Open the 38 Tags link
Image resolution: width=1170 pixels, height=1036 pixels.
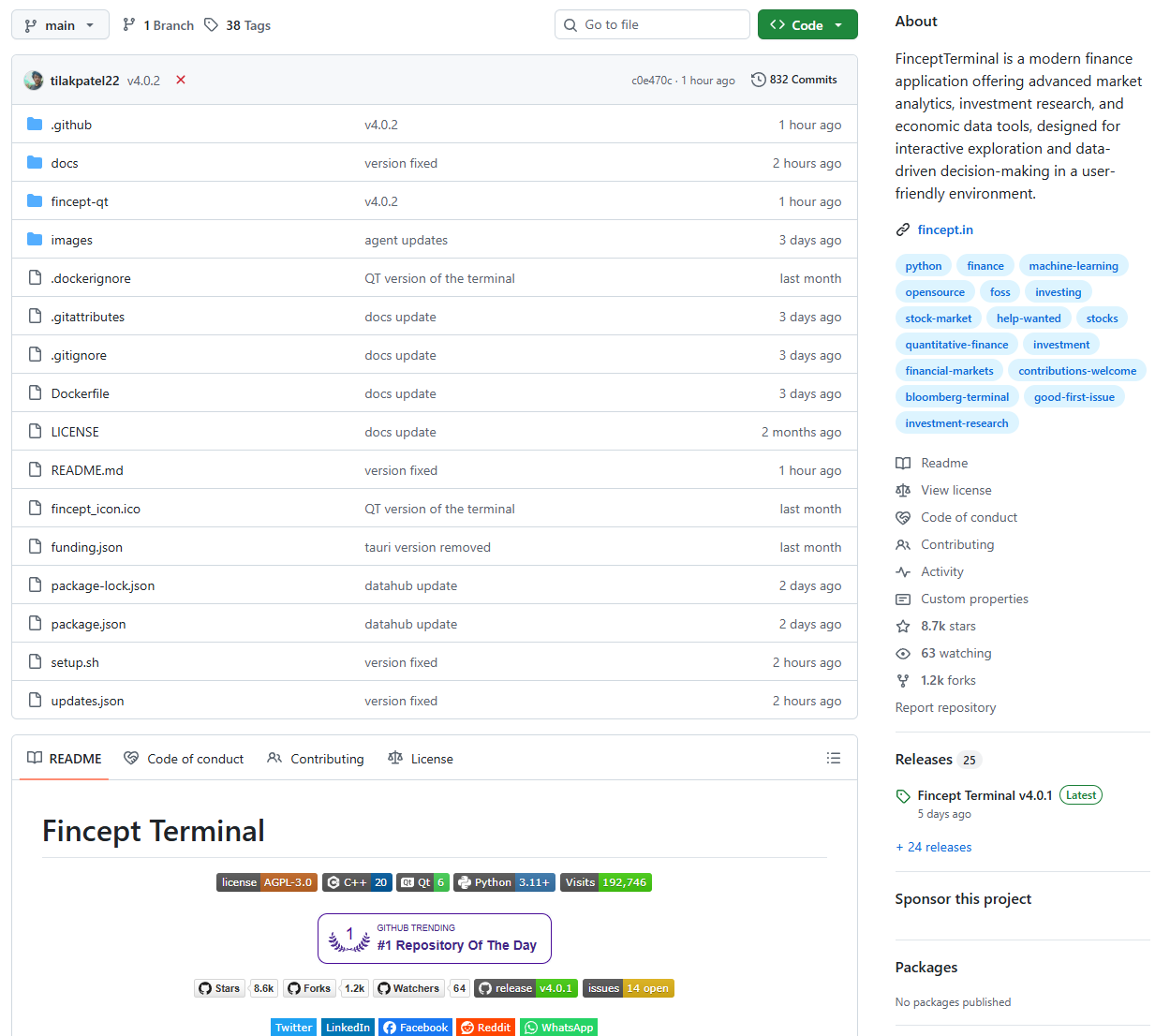coord(238,25)
